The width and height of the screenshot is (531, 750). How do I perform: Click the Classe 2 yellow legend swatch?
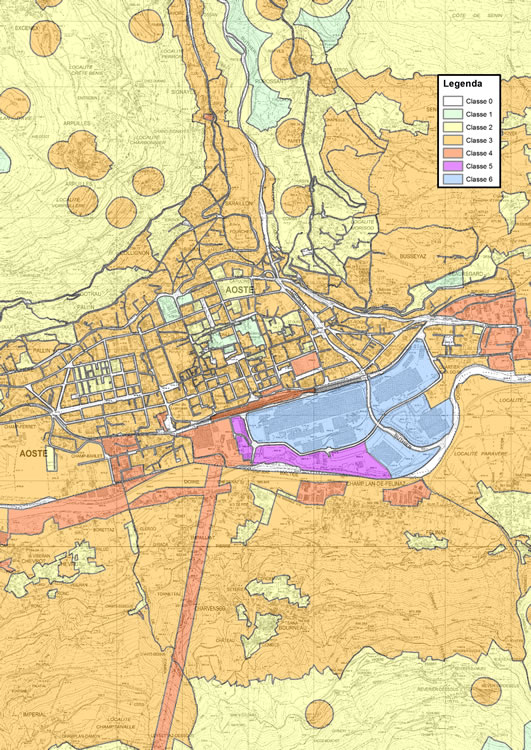click(453, 127)
